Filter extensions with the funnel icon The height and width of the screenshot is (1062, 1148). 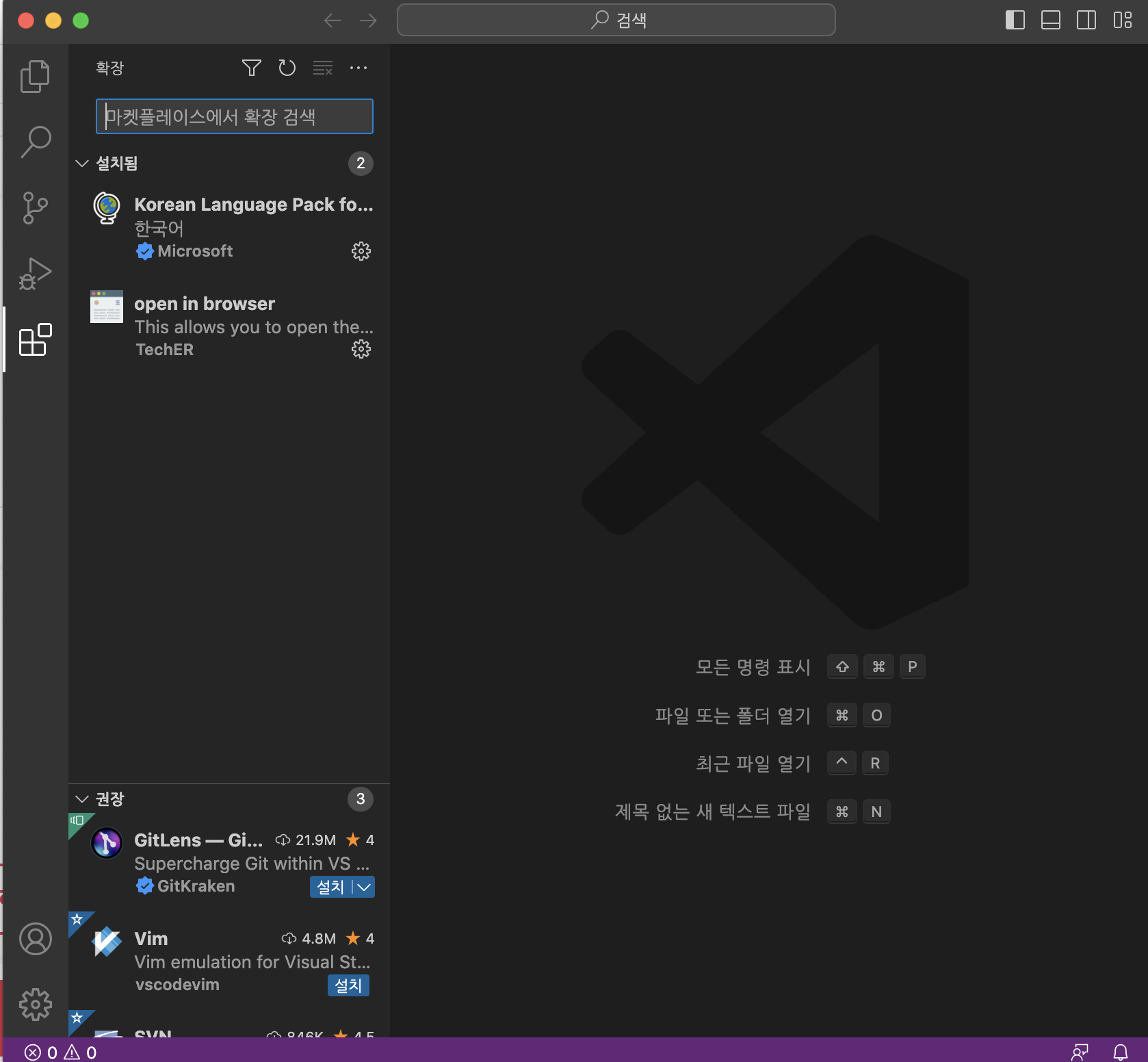tap(252, 68)
